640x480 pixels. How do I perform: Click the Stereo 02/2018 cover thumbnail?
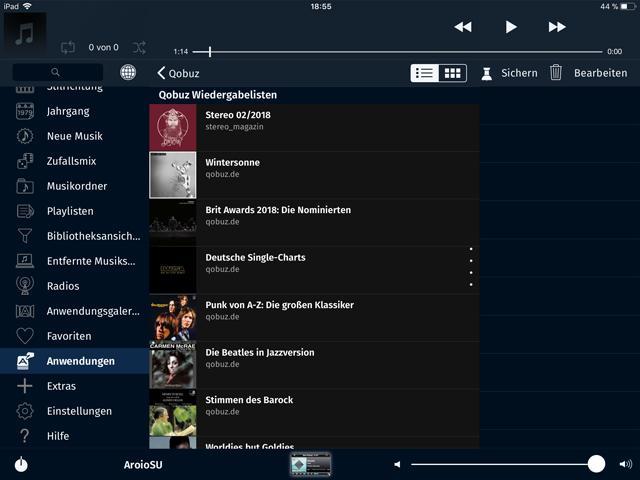tap(173, 127)
